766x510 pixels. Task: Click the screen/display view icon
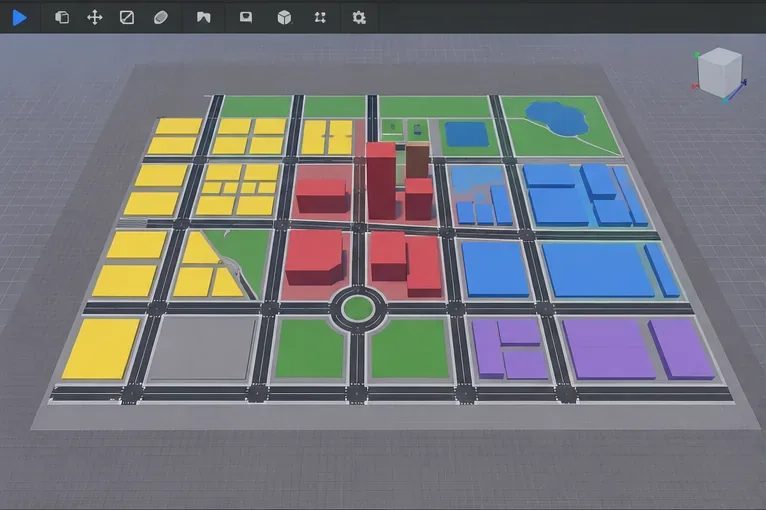pos(246,18)
